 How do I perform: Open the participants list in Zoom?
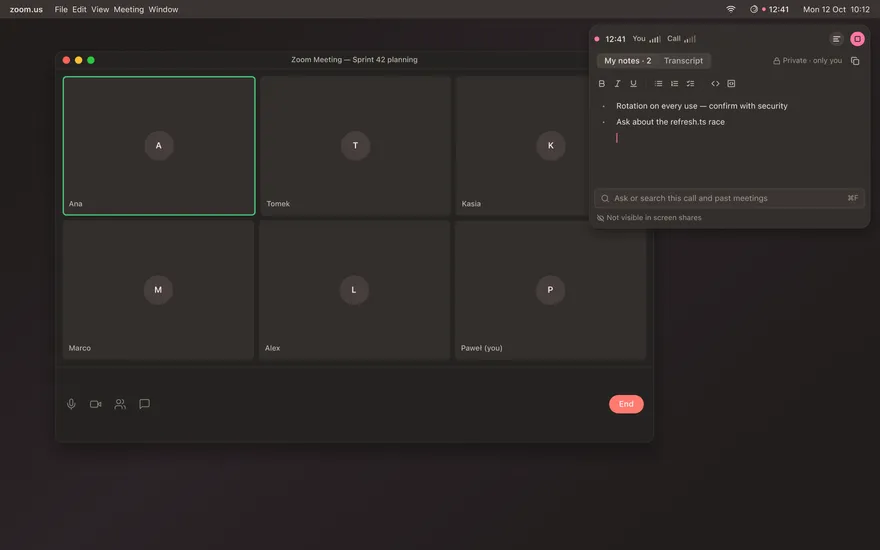tap(120, 404)
